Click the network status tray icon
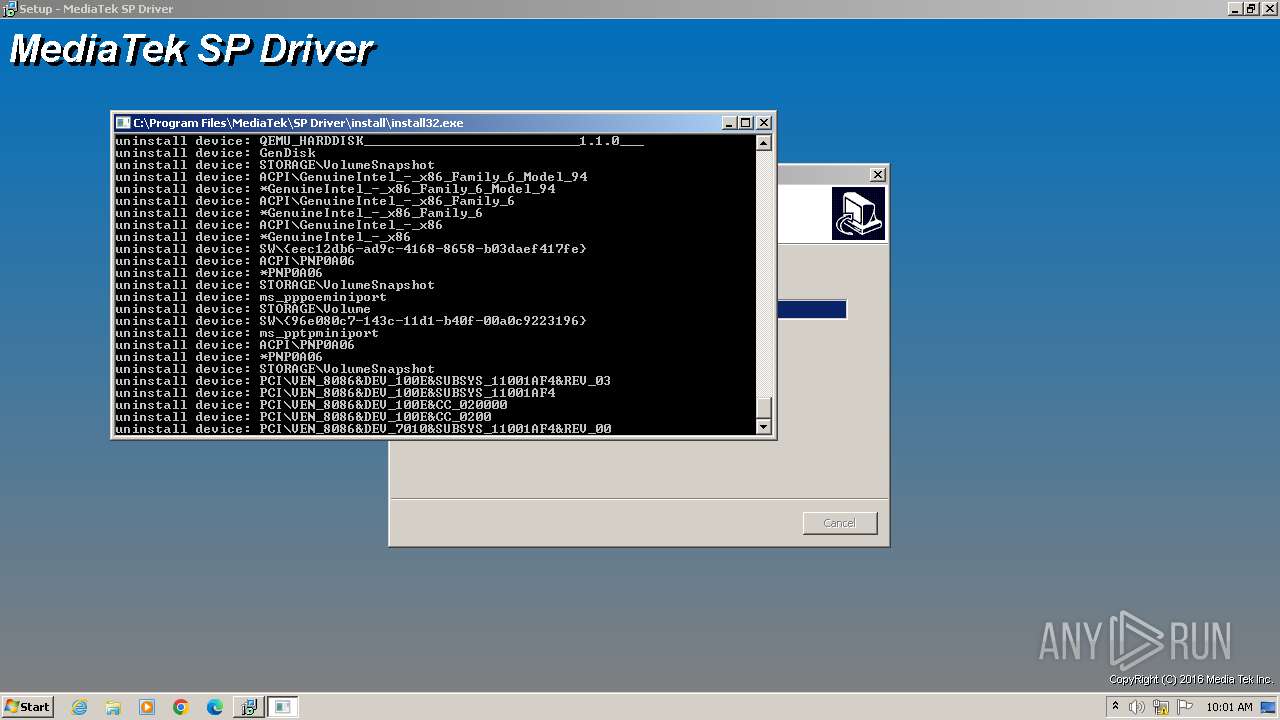The width and height of the screenshot is (1280, 720). click(x=1161, y=707)
